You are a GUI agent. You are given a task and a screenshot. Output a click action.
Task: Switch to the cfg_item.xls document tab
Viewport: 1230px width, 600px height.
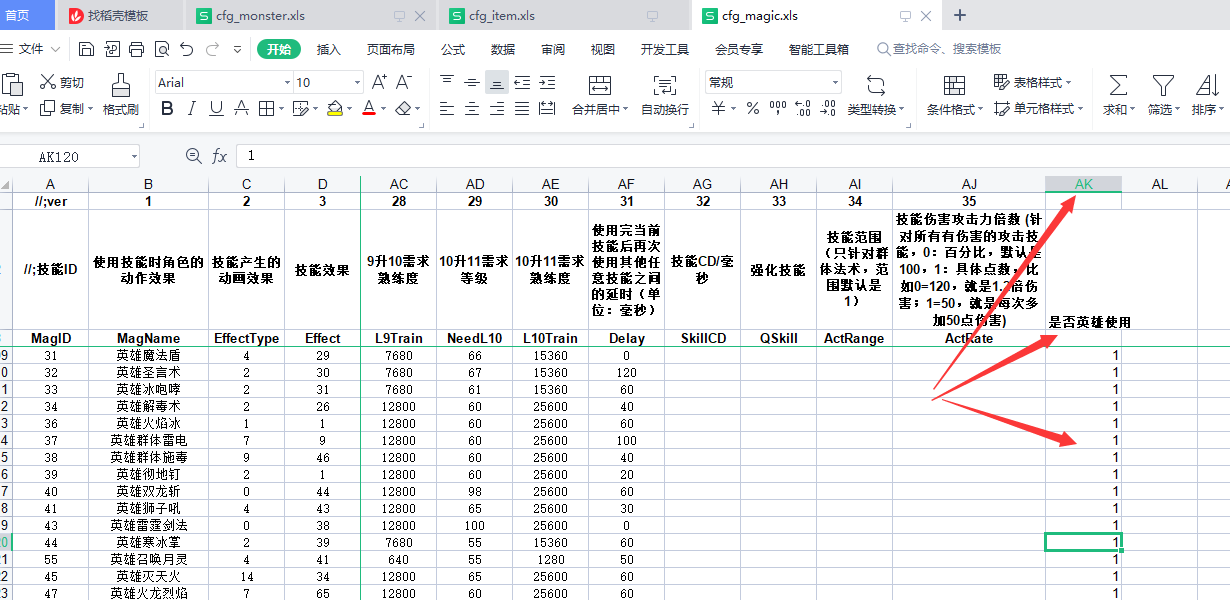click(502, 16)
